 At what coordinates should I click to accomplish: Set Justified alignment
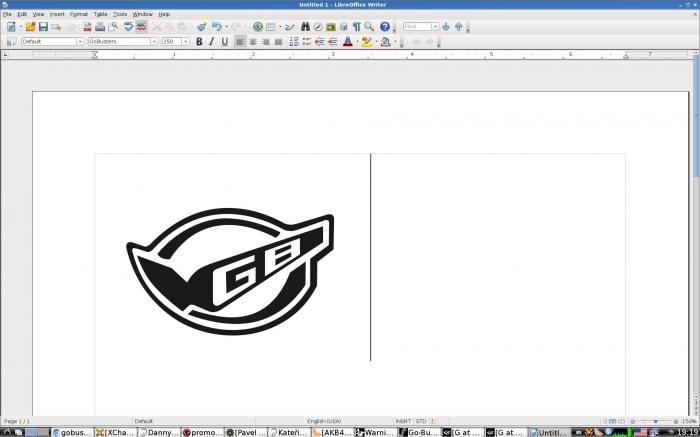(279, 42)
